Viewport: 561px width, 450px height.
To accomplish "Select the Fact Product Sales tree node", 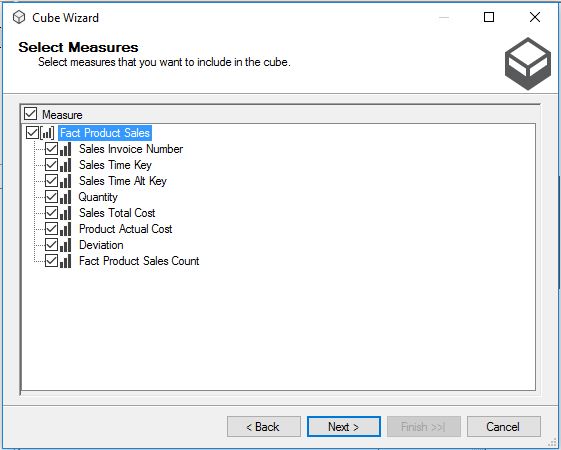I will tap(105, 133).
